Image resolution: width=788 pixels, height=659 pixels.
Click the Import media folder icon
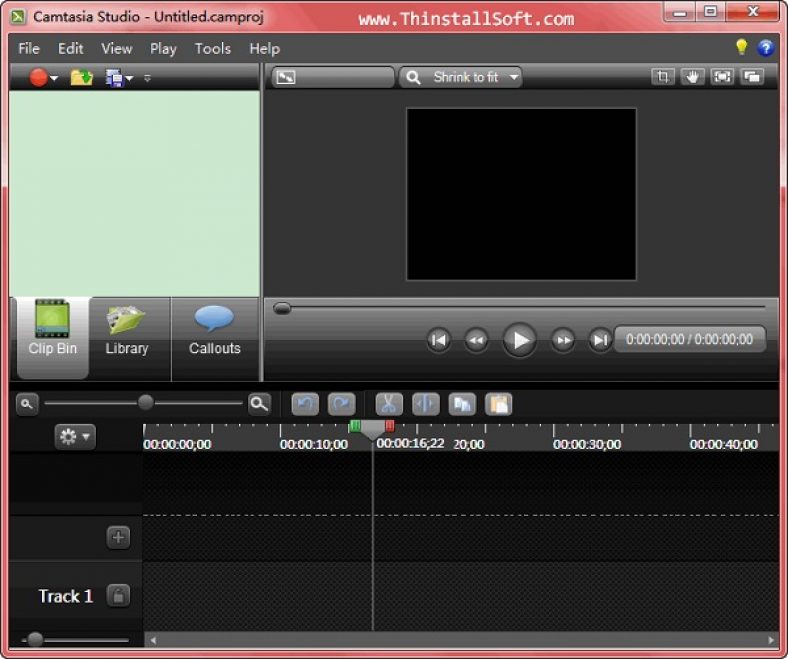click(x=81, y=77)
